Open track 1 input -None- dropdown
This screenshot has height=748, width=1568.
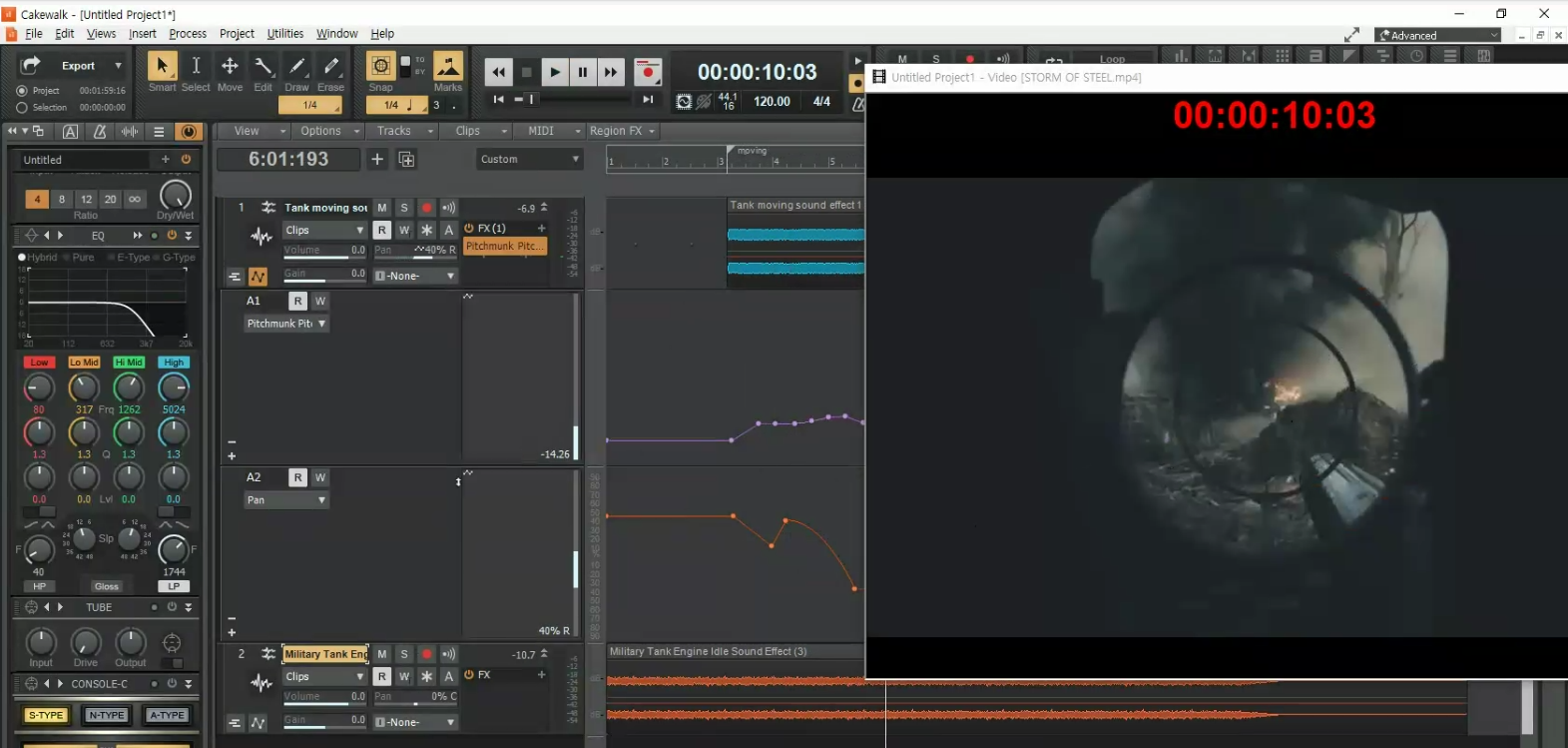(x=415, y=276)
